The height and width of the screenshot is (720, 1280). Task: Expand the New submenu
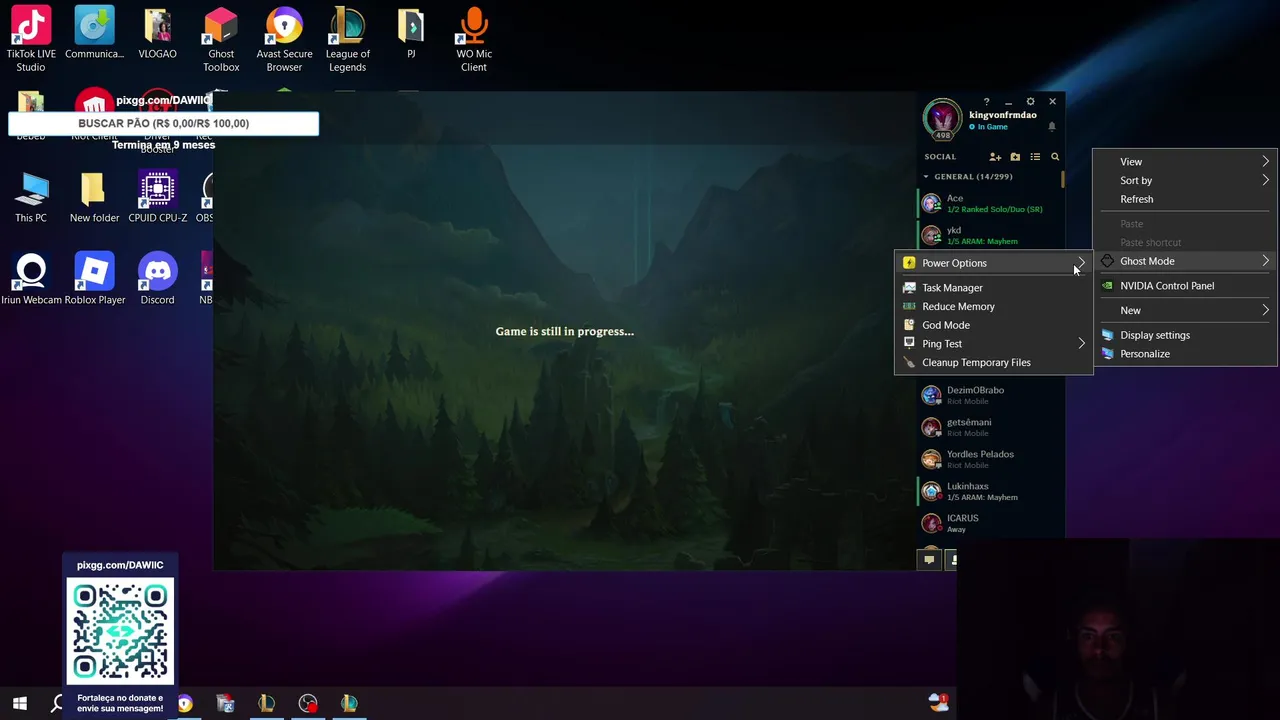click(x=1184, y=311)
